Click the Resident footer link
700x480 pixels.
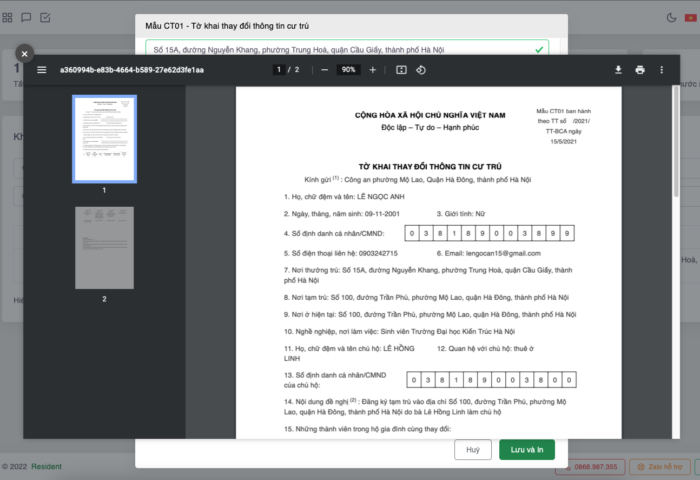(x=46, y=467)
